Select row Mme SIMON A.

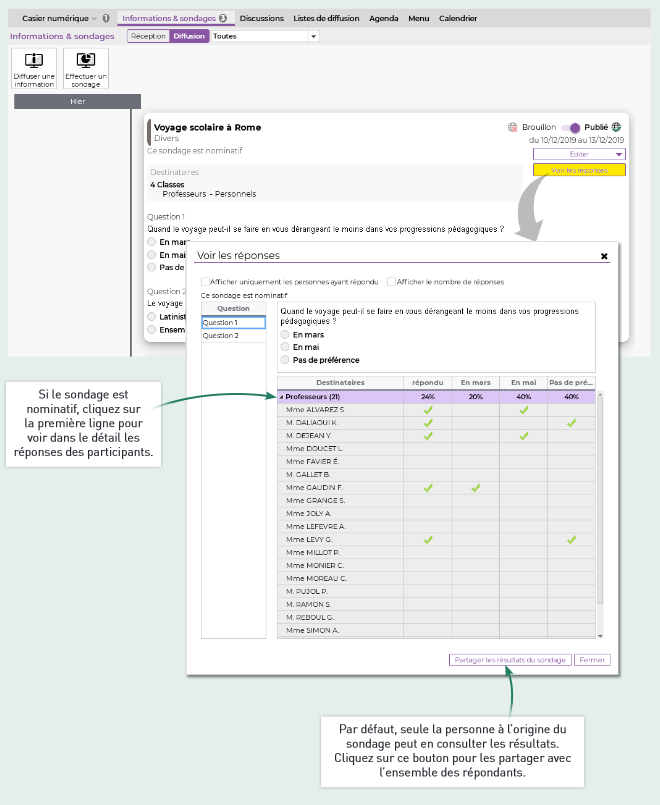(436, 630)
